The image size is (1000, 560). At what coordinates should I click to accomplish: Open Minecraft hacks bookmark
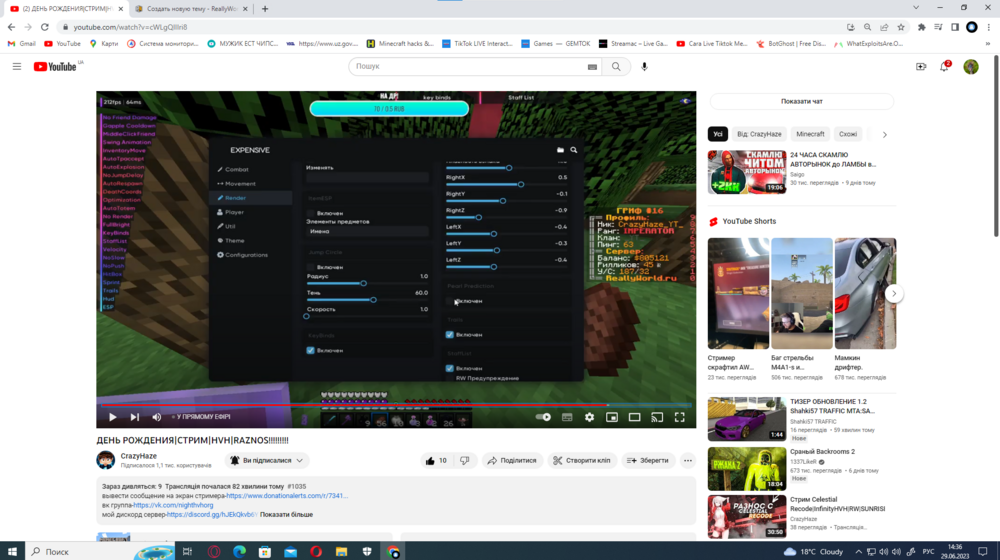pyautogui.click(x=401, y=44)
